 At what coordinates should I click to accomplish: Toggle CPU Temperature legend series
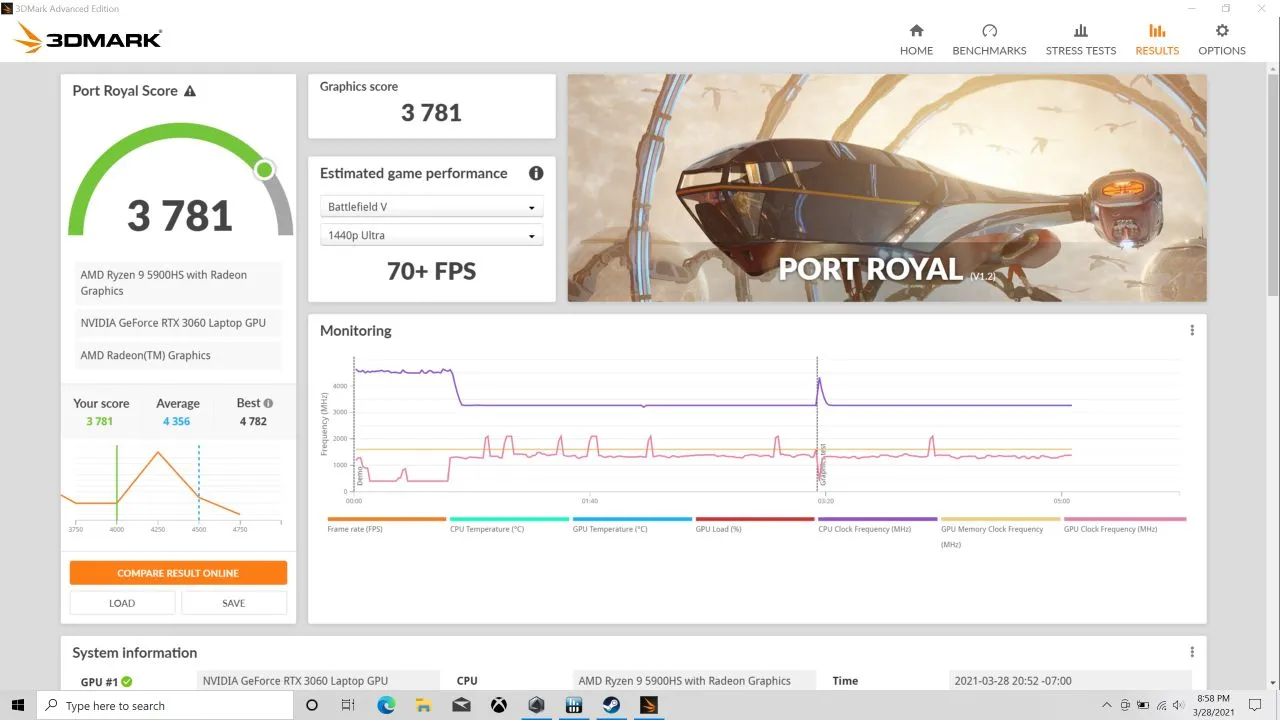tap(509, 524)
